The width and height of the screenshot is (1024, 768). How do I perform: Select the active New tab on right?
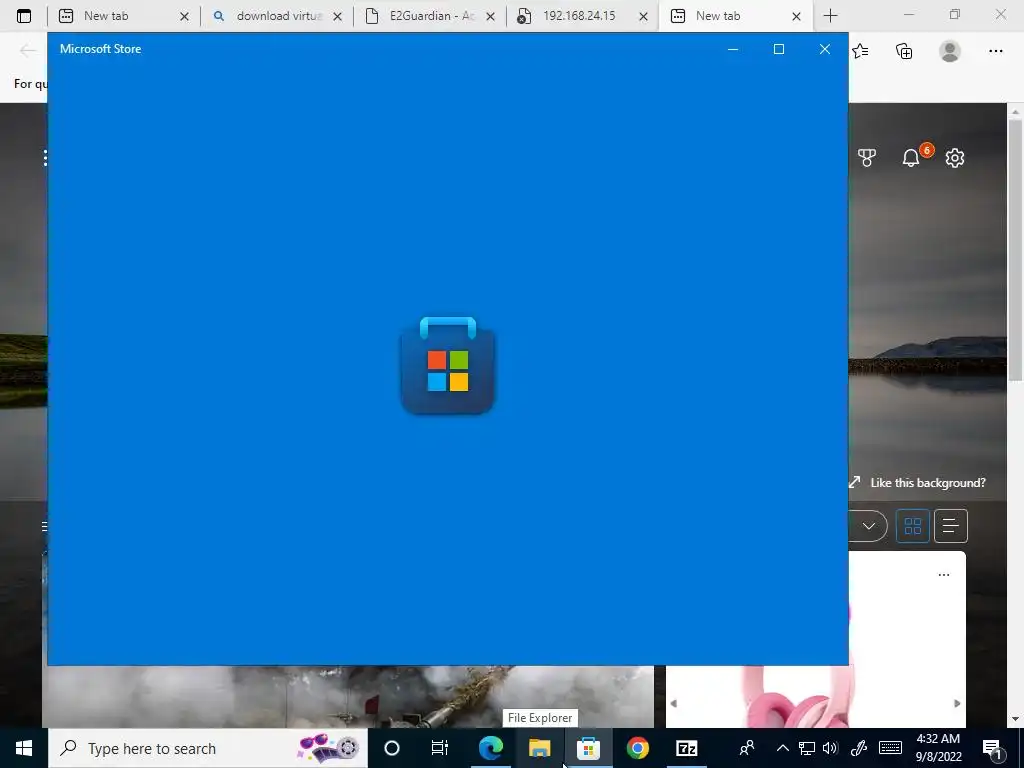click(x=735, y=16)
